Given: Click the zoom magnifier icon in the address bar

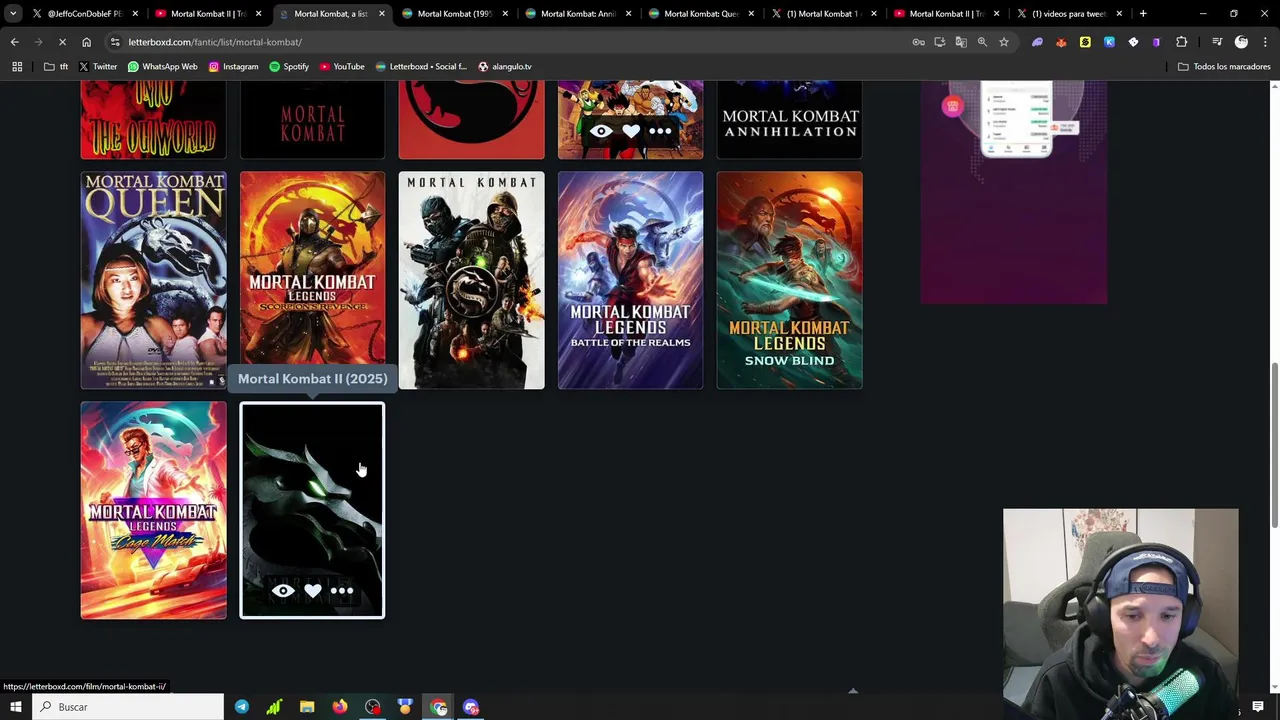Looking at the screenshot, I should tap(982, 42).
